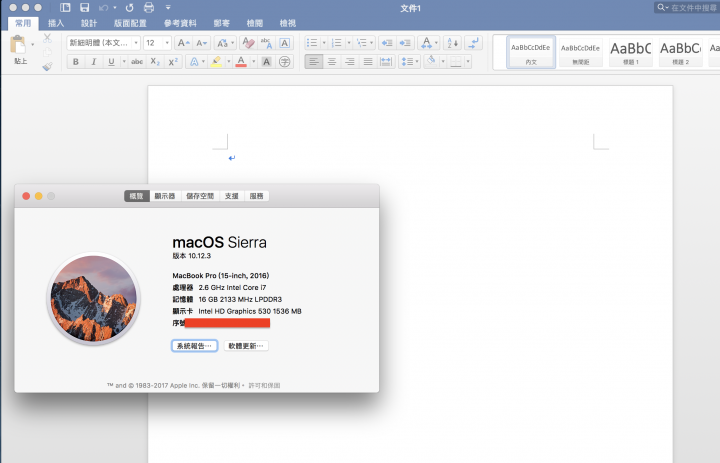
Task: Click the Format Painter brush icon
Action: tap(47, 67)
